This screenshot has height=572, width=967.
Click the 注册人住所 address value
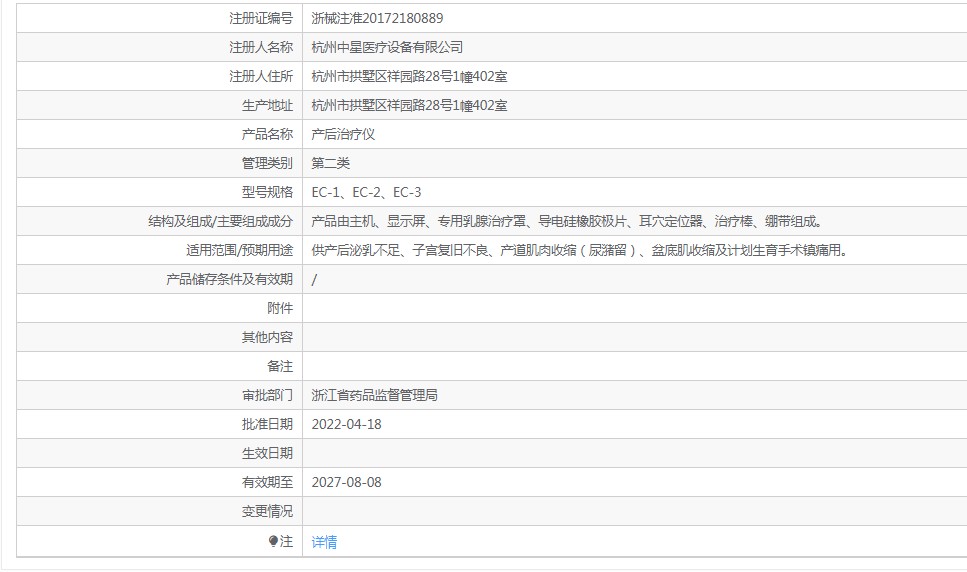point(409,76)
